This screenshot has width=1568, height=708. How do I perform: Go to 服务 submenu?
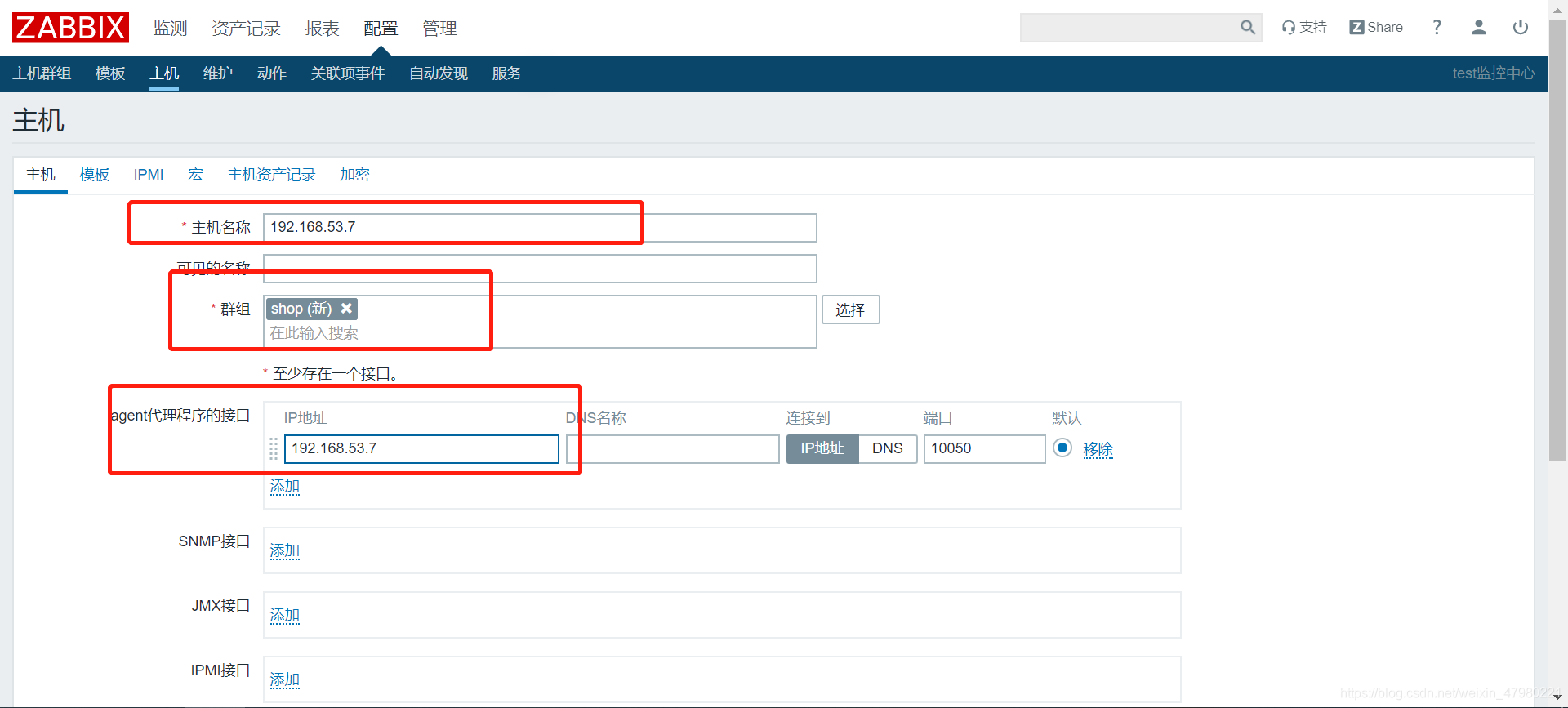coord(506,73)
